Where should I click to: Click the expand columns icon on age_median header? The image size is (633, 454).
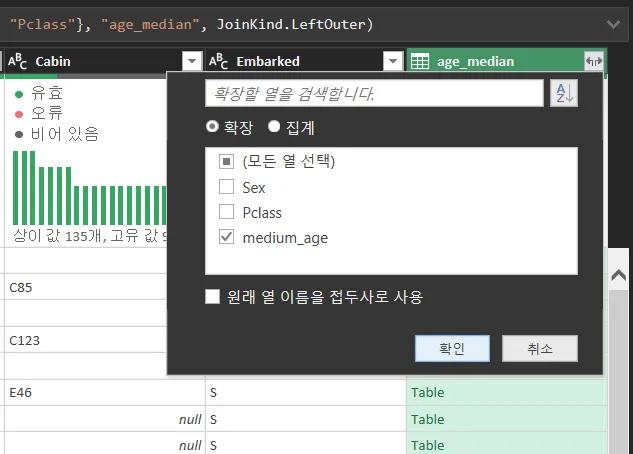[595, 61]
